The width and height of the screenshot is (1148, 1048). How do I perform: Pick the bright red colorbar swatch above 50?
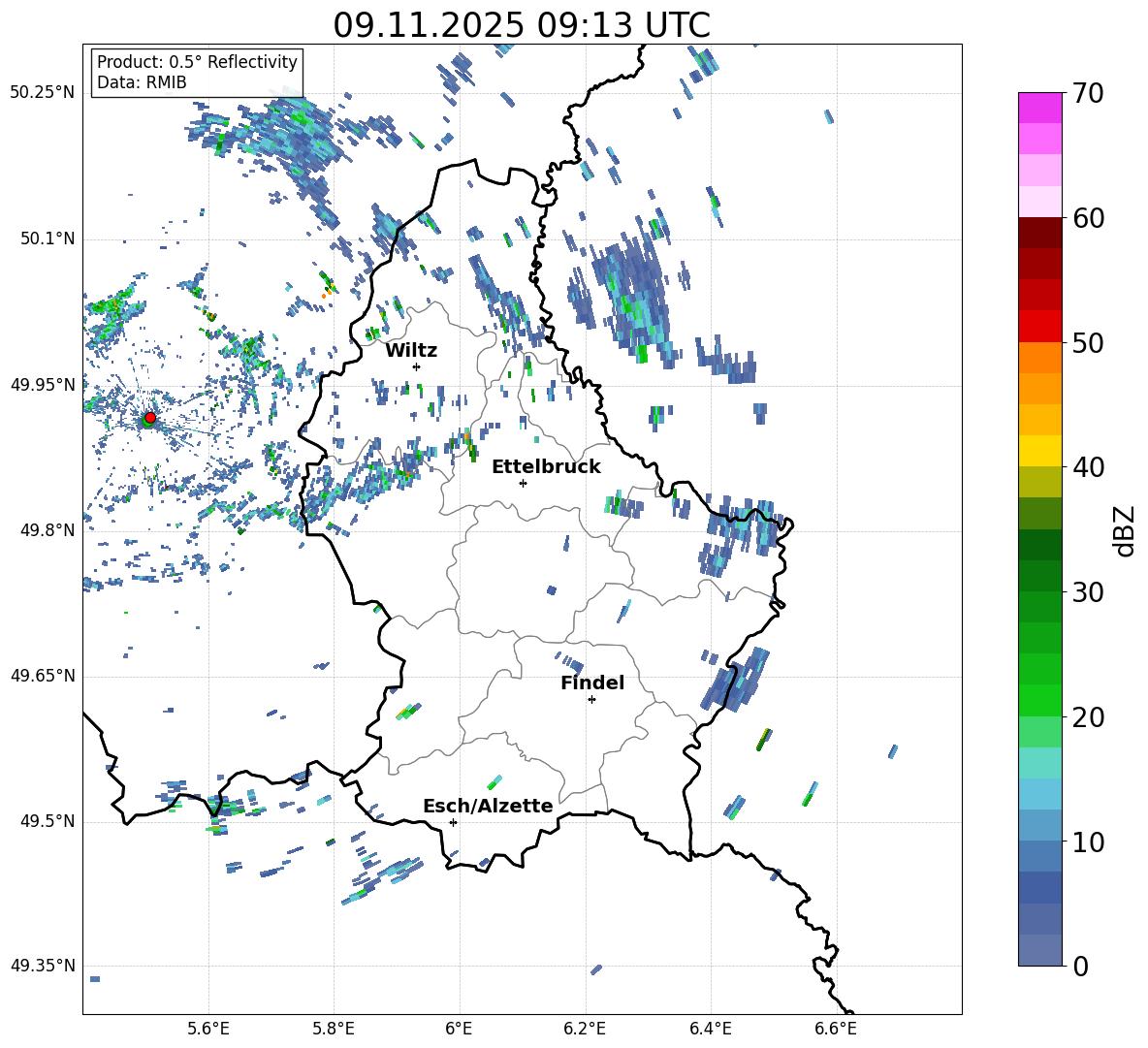[x=1040, y=326]
